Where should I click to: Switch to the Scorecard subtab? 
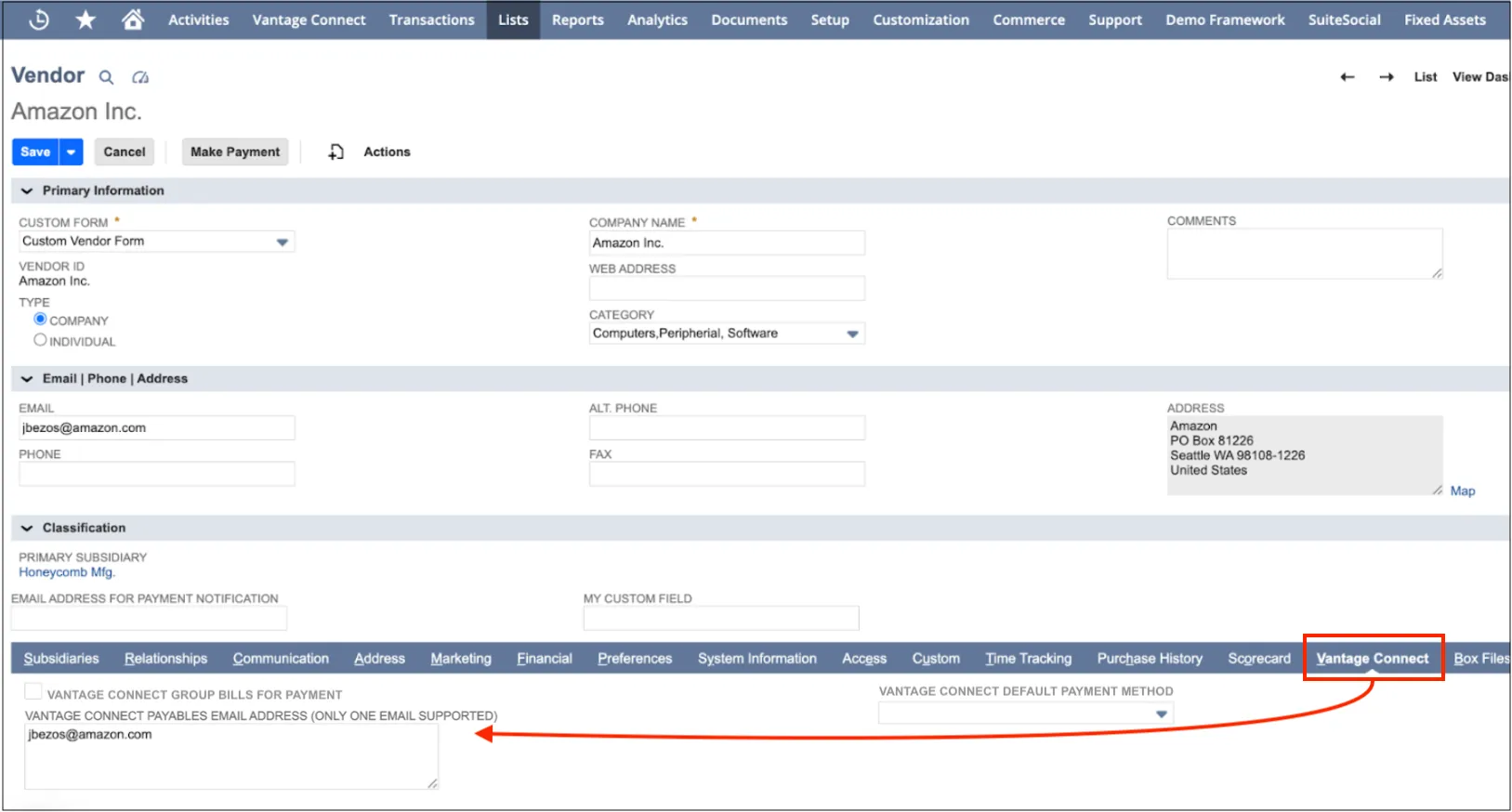[x=1259, y=658]
